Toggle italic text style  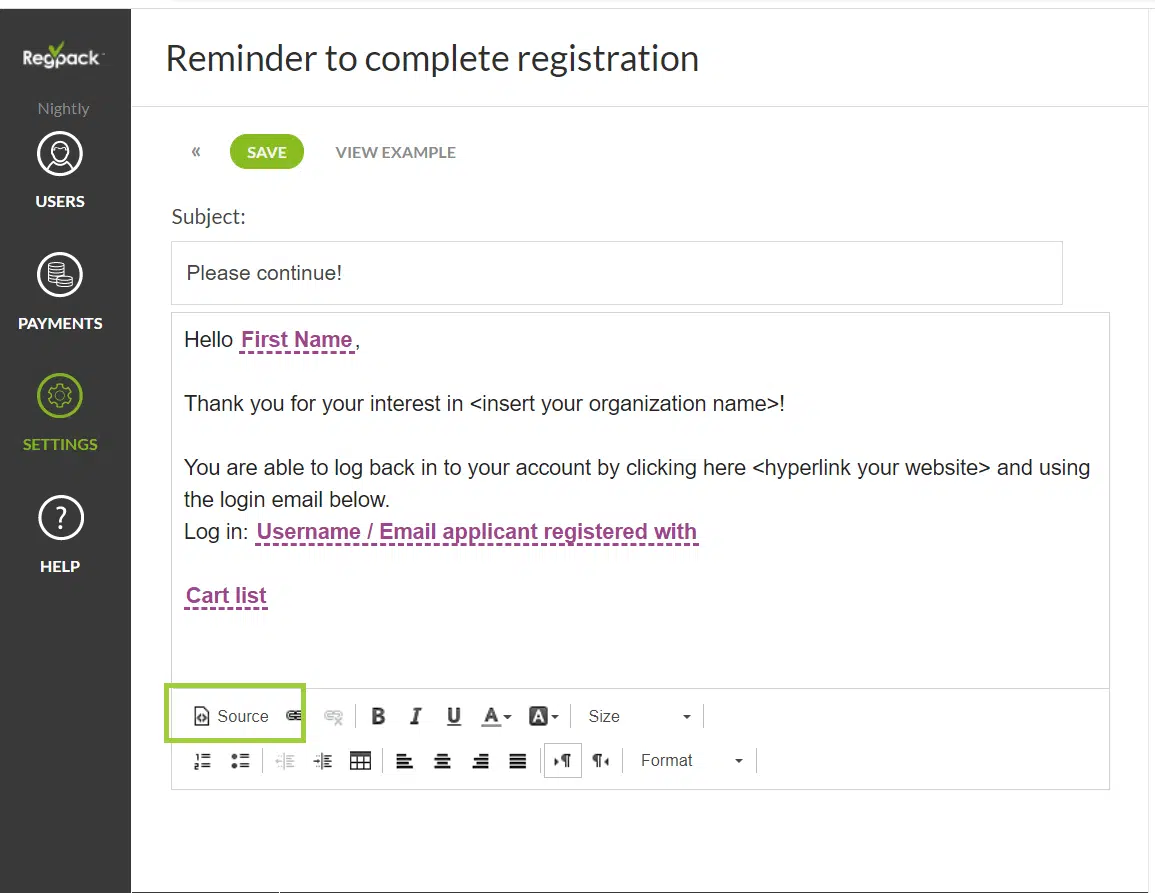click(416, 716)
